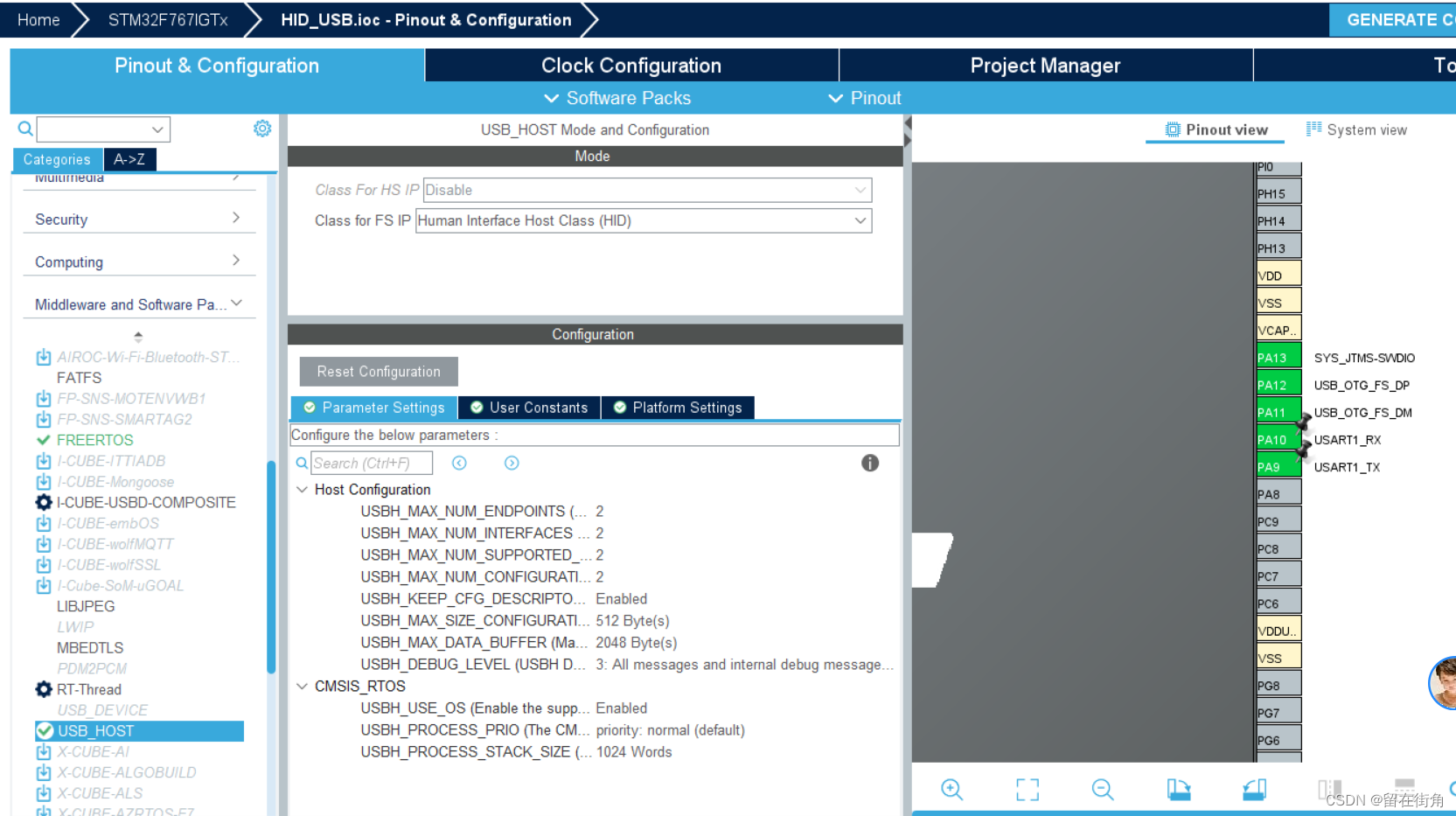
Task: Click the parameter search field
Action: point(372,463)
